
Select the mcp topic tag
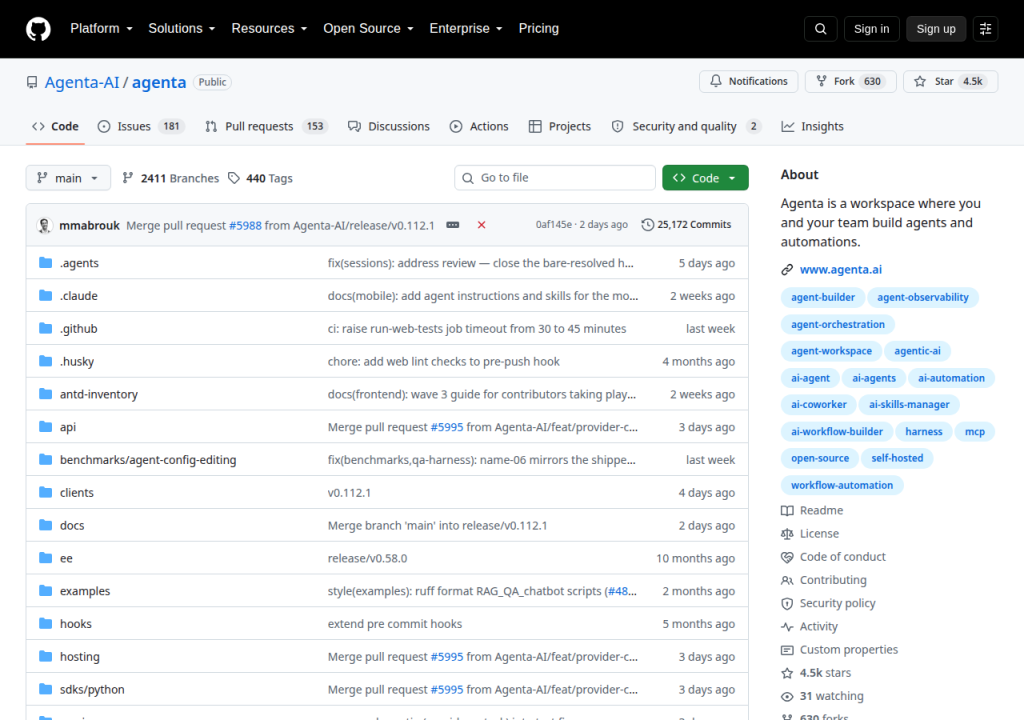coord(974,432)
